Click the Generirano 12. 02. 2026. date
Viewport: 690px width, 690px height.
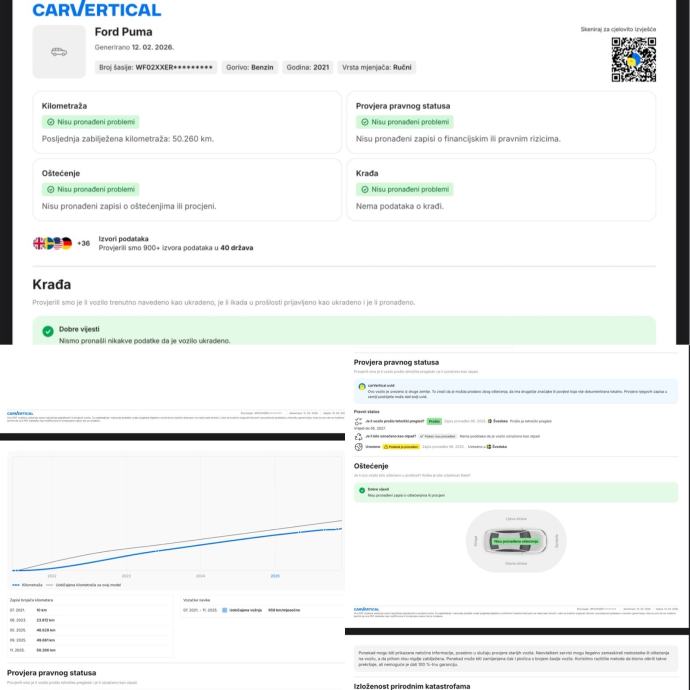point(135,47)
